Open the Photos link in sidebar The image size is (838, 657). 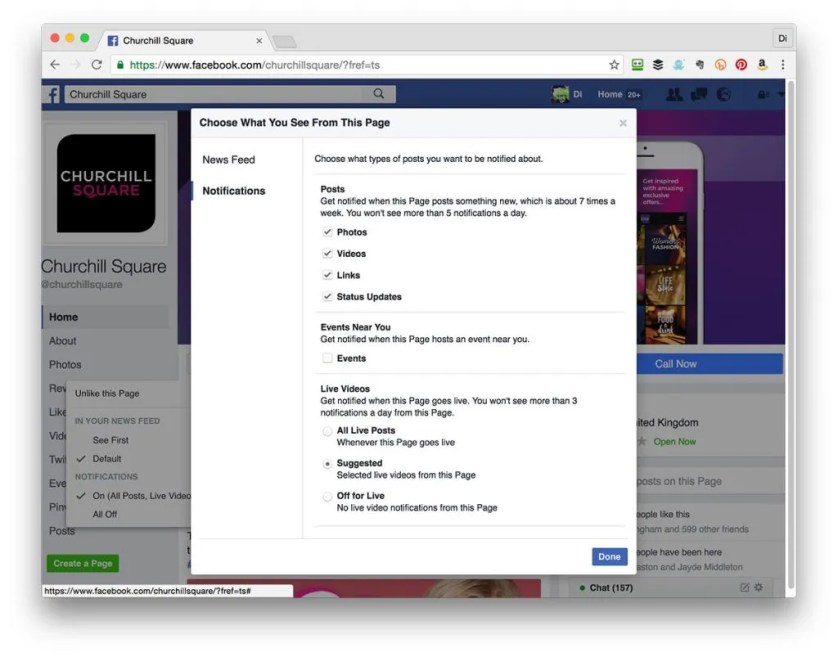point(65,365)
